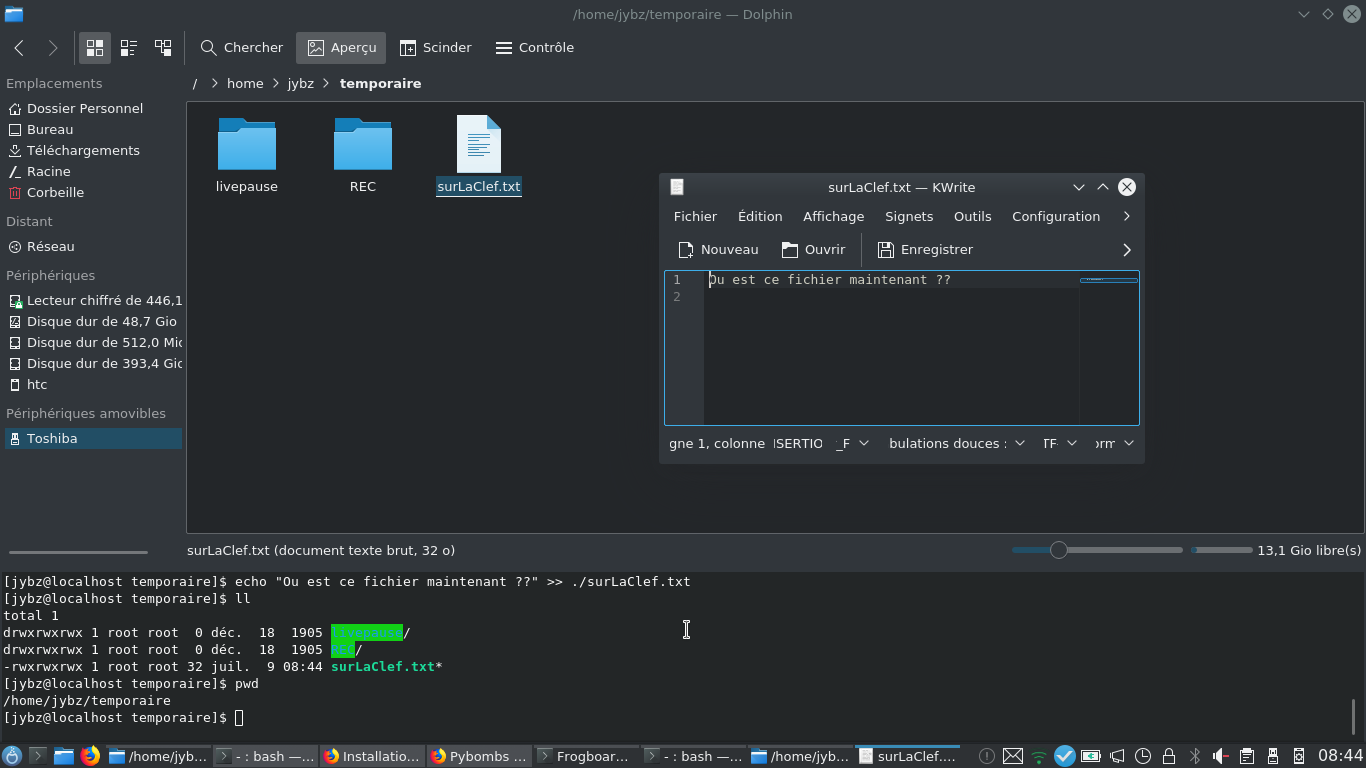Click the root slash in breadcrumb
This screenshot has height=768, width=1366.
coord(195,83)
